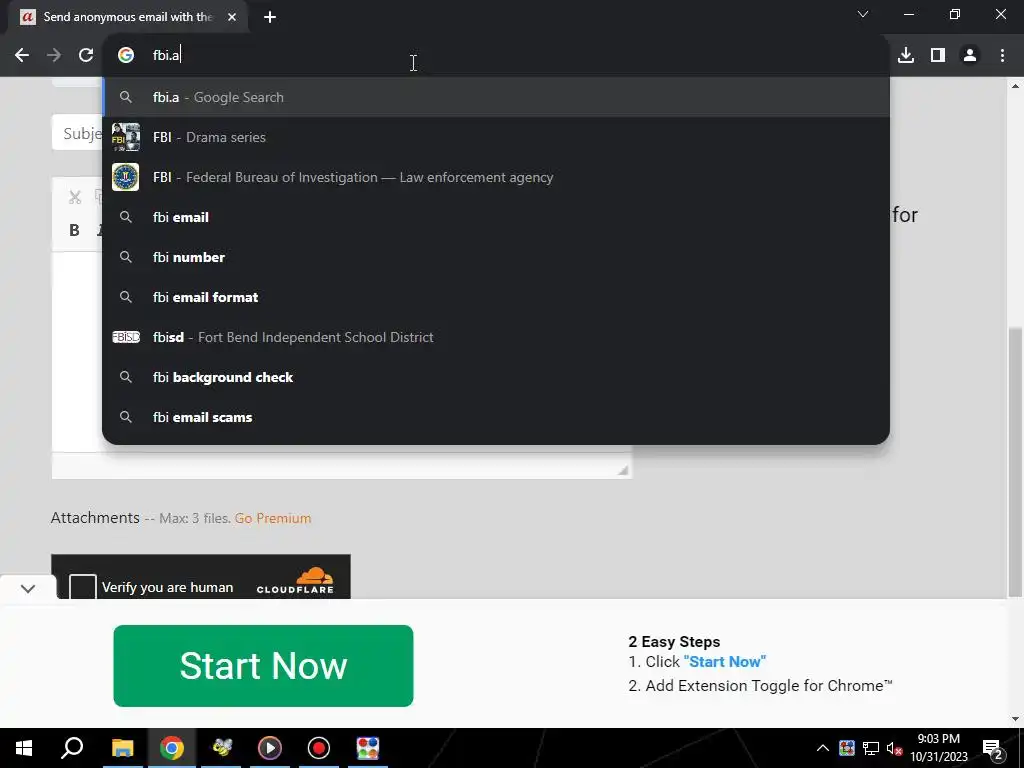Go back with the browser back arrow
This screenshot has height=768, width=1024.
[22, 56]
